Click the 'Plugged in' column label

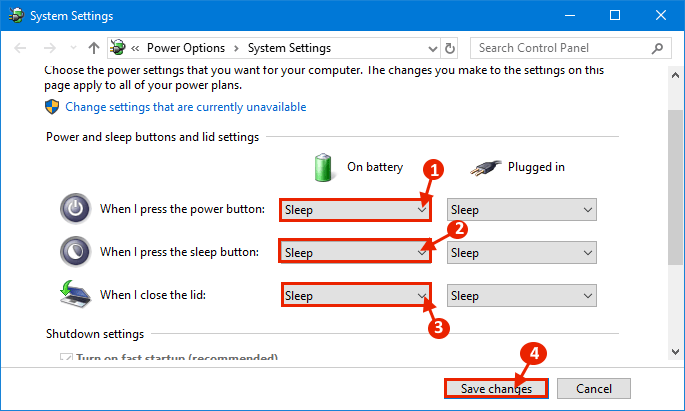tap(536, 167)
